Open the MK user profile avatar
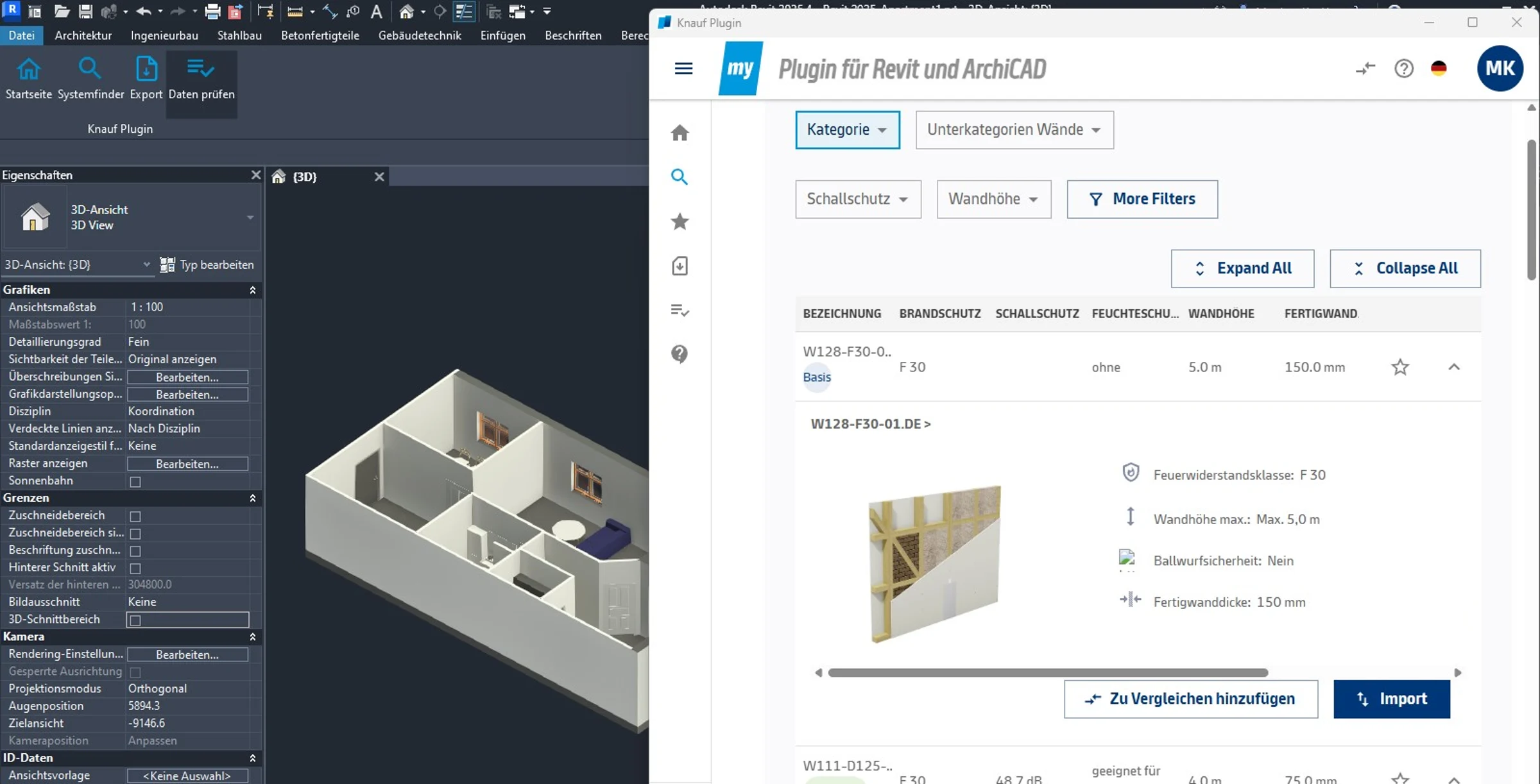Viewport: 1540px width, 784px height. (1500, 68)
